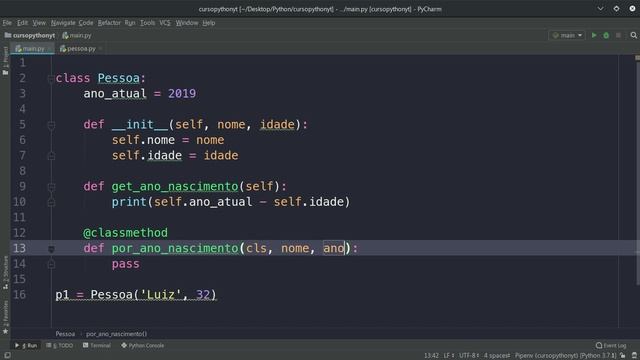Click the por_ano_nascimento() breadcrumb below editor
The height and width of the screenshot is (360, 640).
tap(116, 334)
